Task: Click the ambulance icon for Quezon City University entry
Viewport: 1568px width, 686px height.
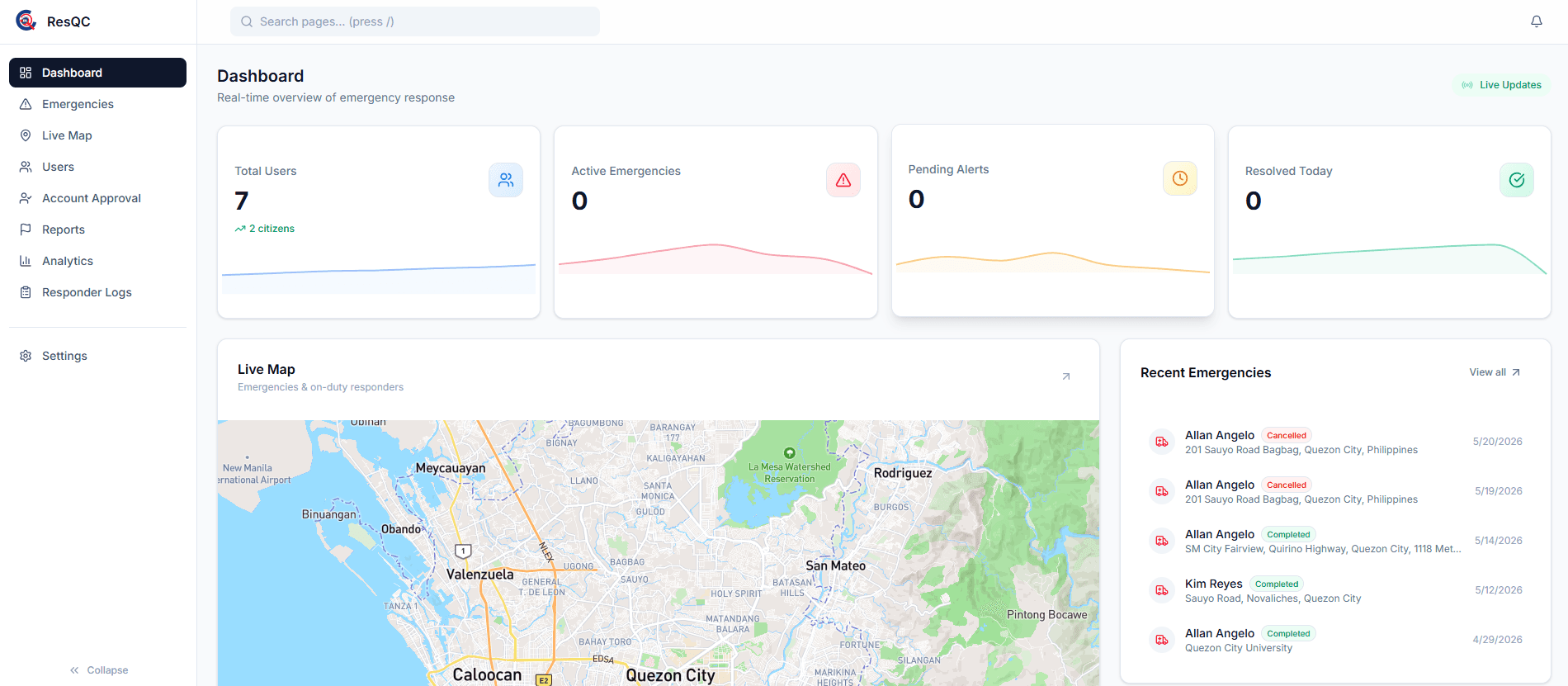Action: coord(1162,640)
